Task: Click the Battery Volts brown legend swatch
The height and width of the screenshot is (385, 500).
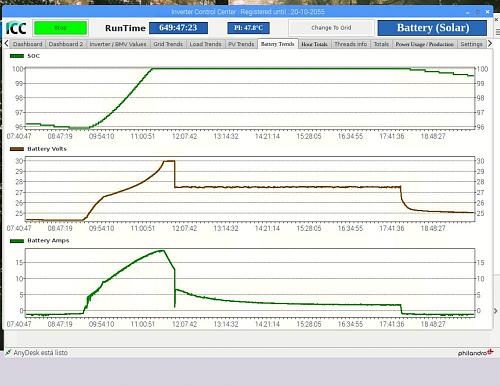Action: [x=17, y=149]
